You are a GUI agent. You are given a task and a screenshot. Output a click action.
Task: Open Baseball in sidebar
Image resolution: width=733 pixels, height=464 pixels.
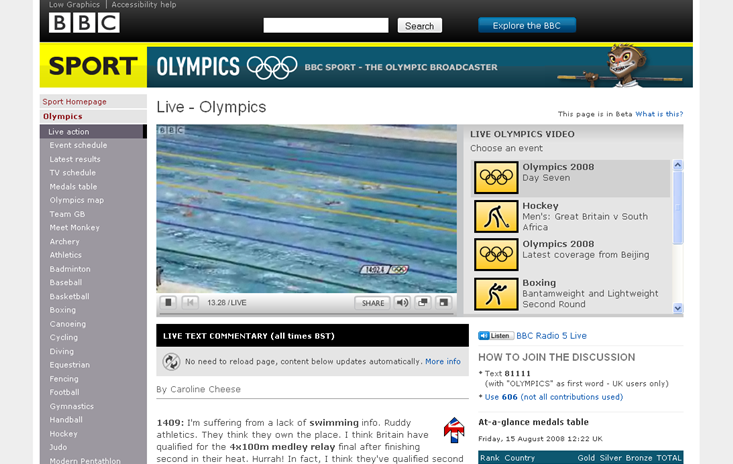click(65, 283)
